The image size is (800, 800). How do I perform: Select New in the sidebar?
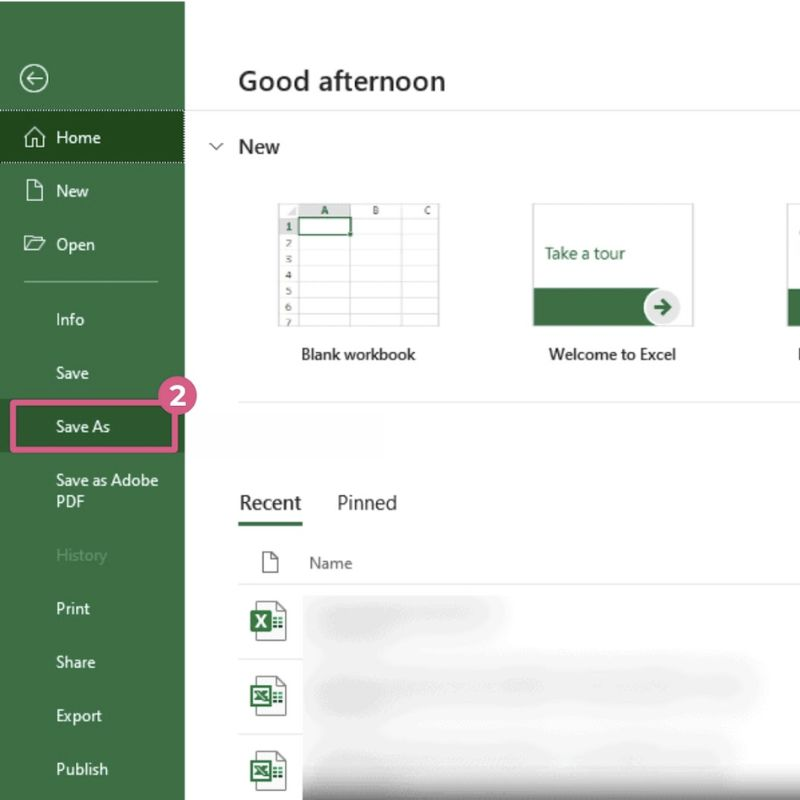tap(92, 191)
